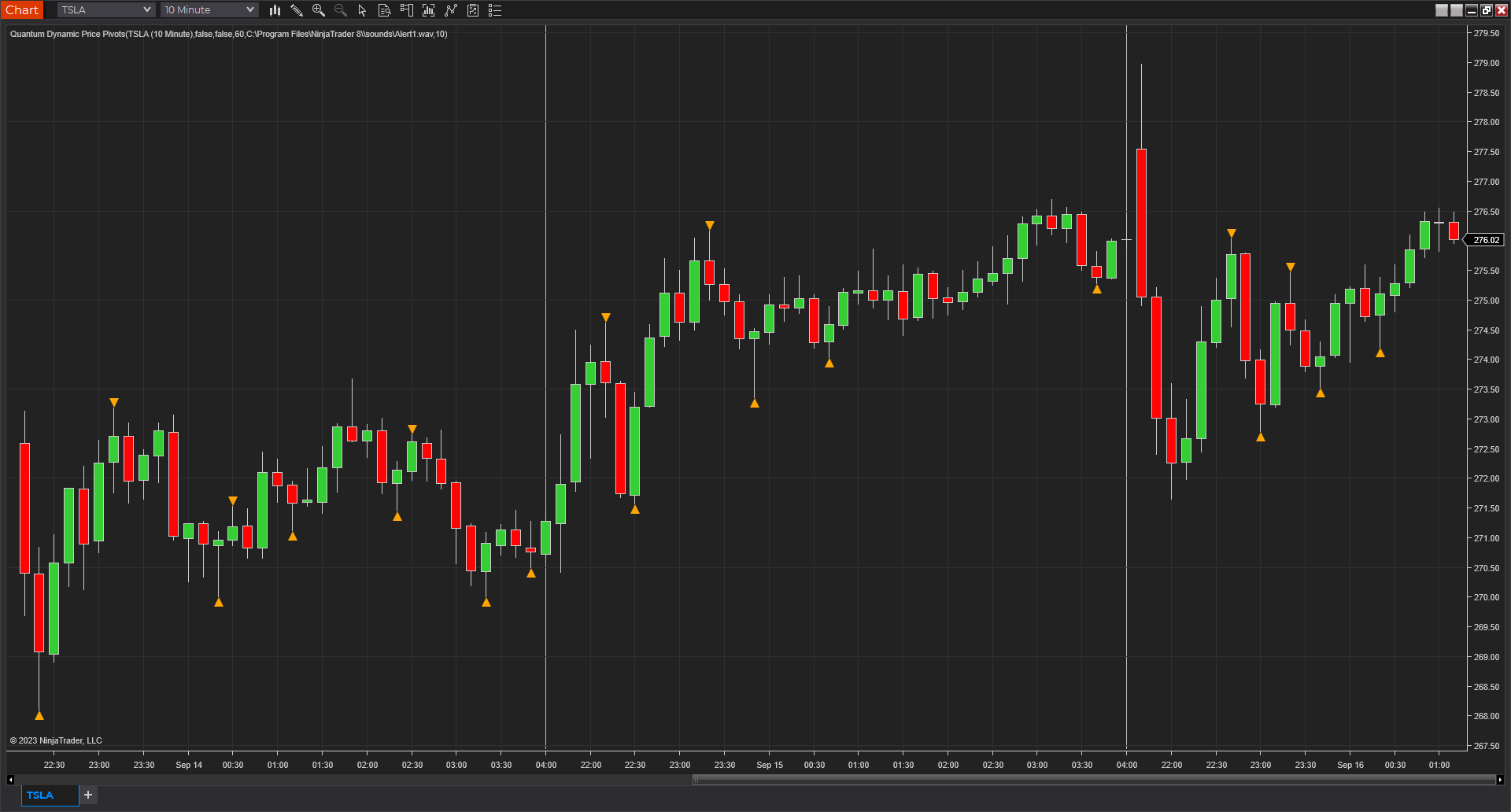Click the Sep 14 date label

point(189,765)
